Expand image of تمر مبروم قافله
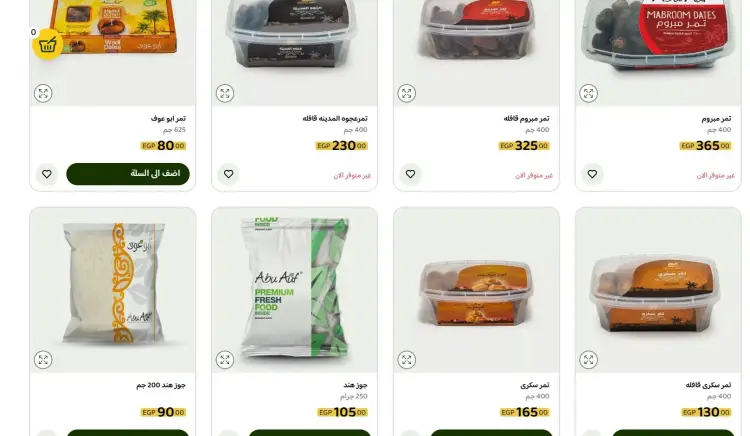 pyautogui.click(x=407, y=93)
